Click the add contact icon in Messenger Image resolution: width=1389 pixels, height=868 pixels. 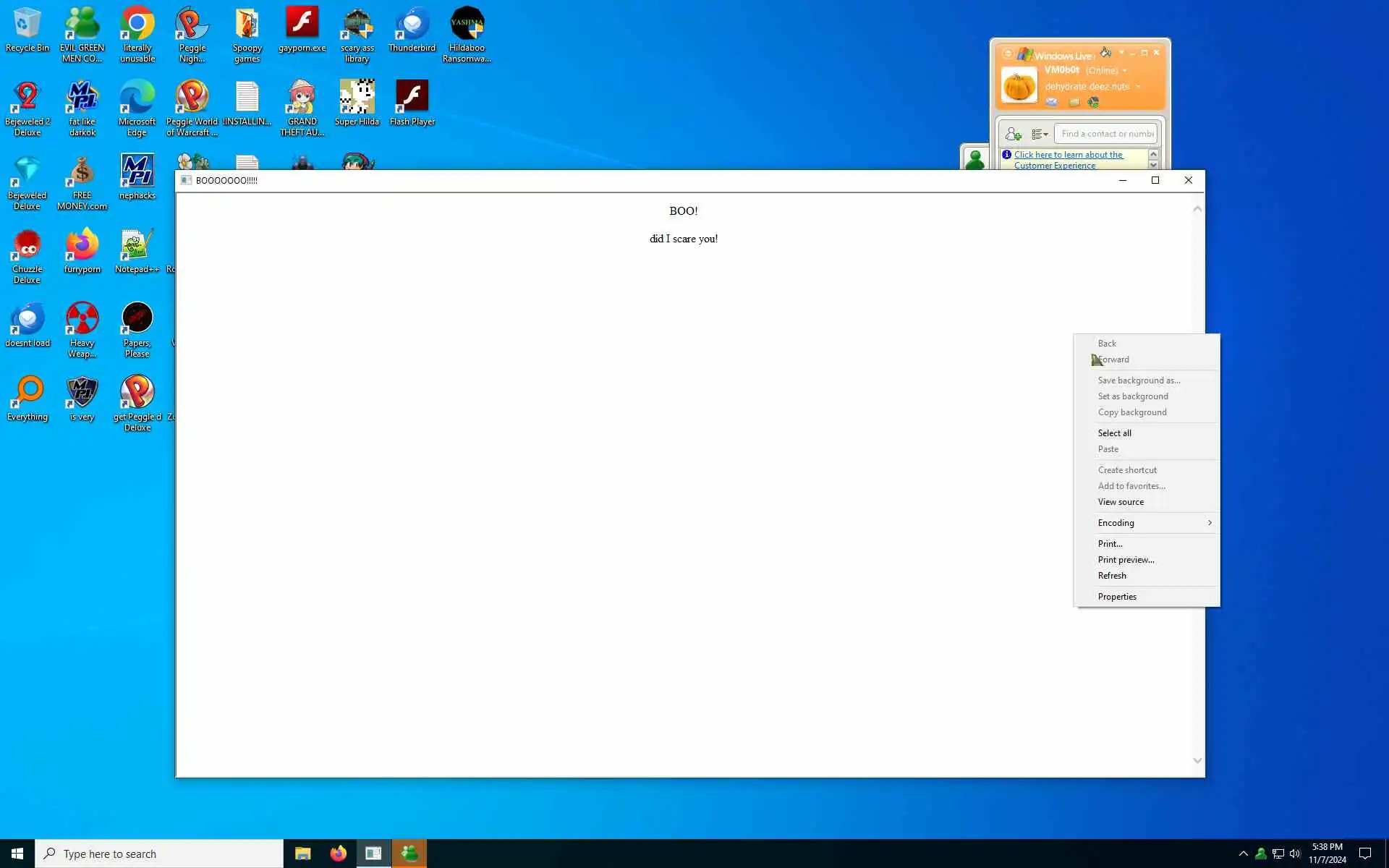[x=1013, y=135]
